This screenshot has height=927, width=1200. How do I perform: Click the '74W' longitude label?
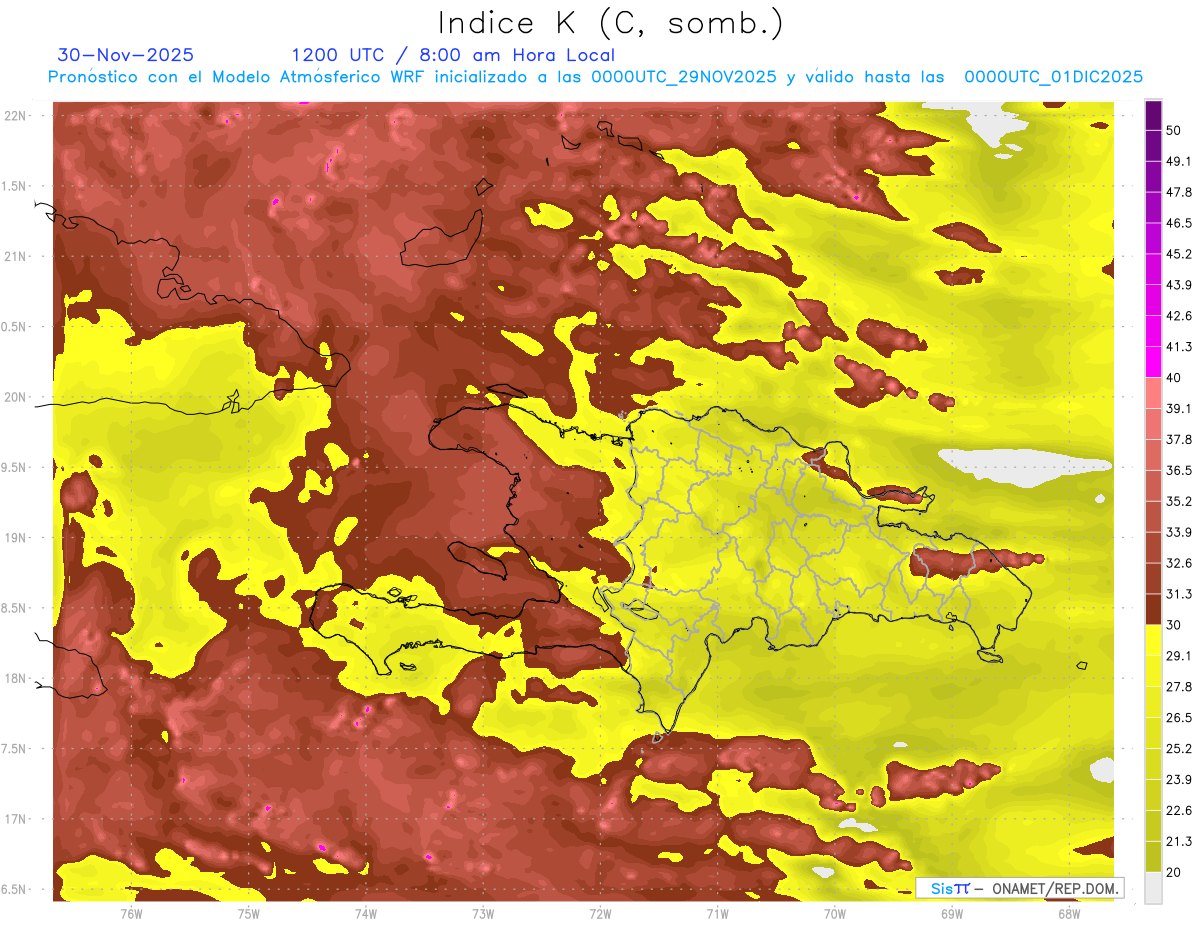[366, 914]
